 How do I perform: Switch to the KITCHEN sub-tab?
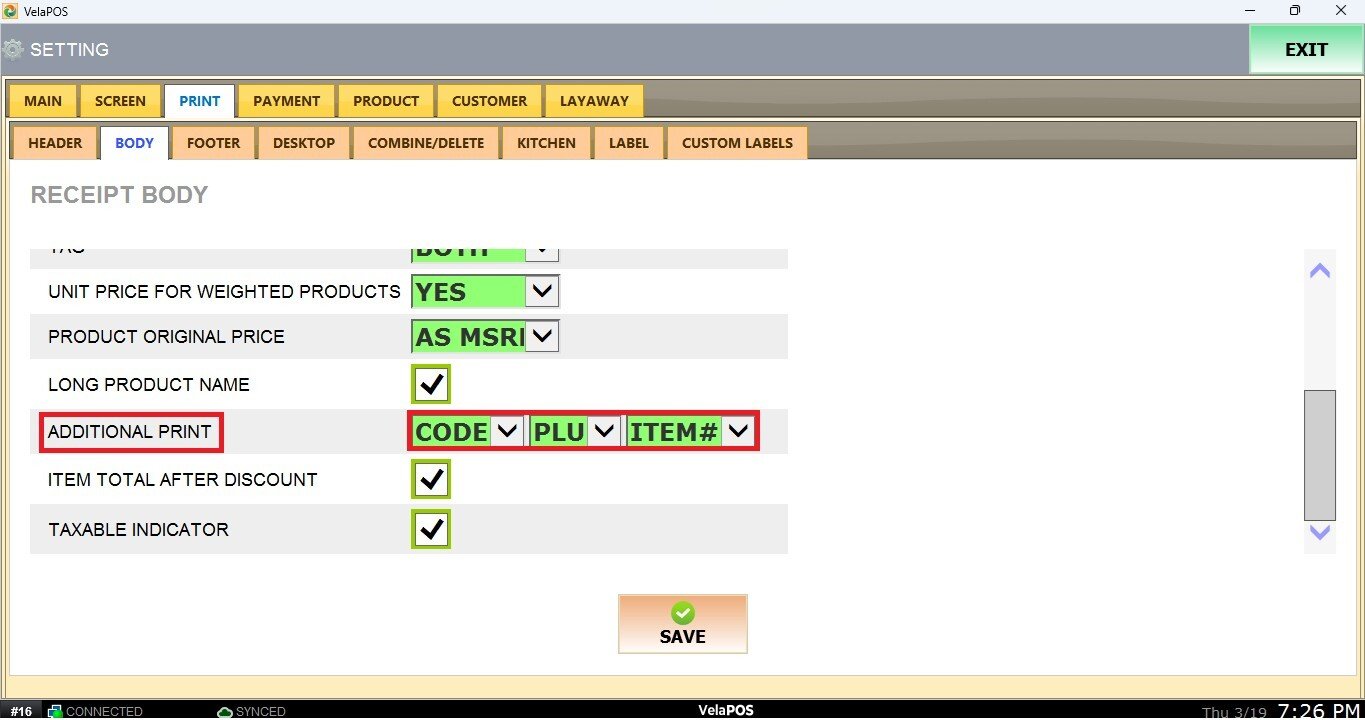546,143
